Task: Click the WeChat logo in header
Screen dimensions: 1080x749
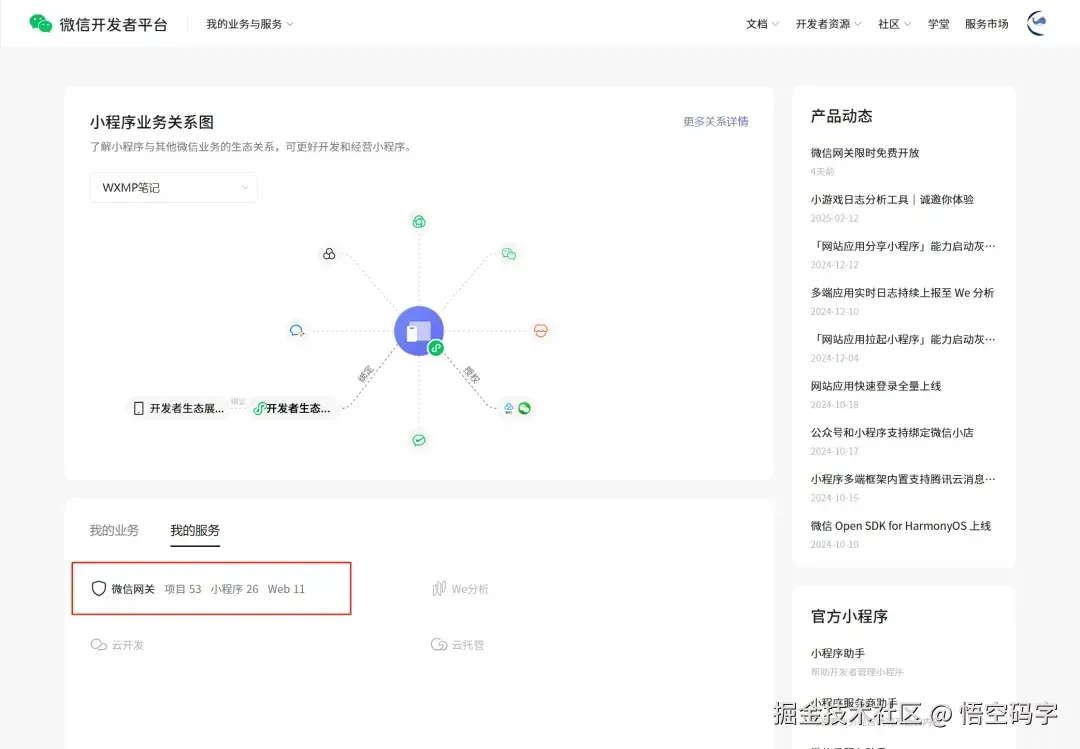Action: click(x=41, y=23)
